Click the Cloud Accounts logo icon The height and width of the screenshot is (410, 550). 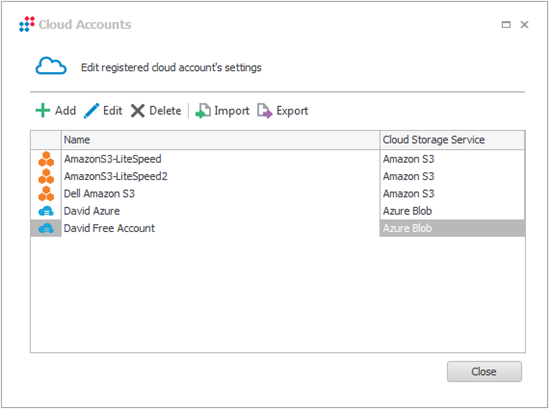click(27, 24)
